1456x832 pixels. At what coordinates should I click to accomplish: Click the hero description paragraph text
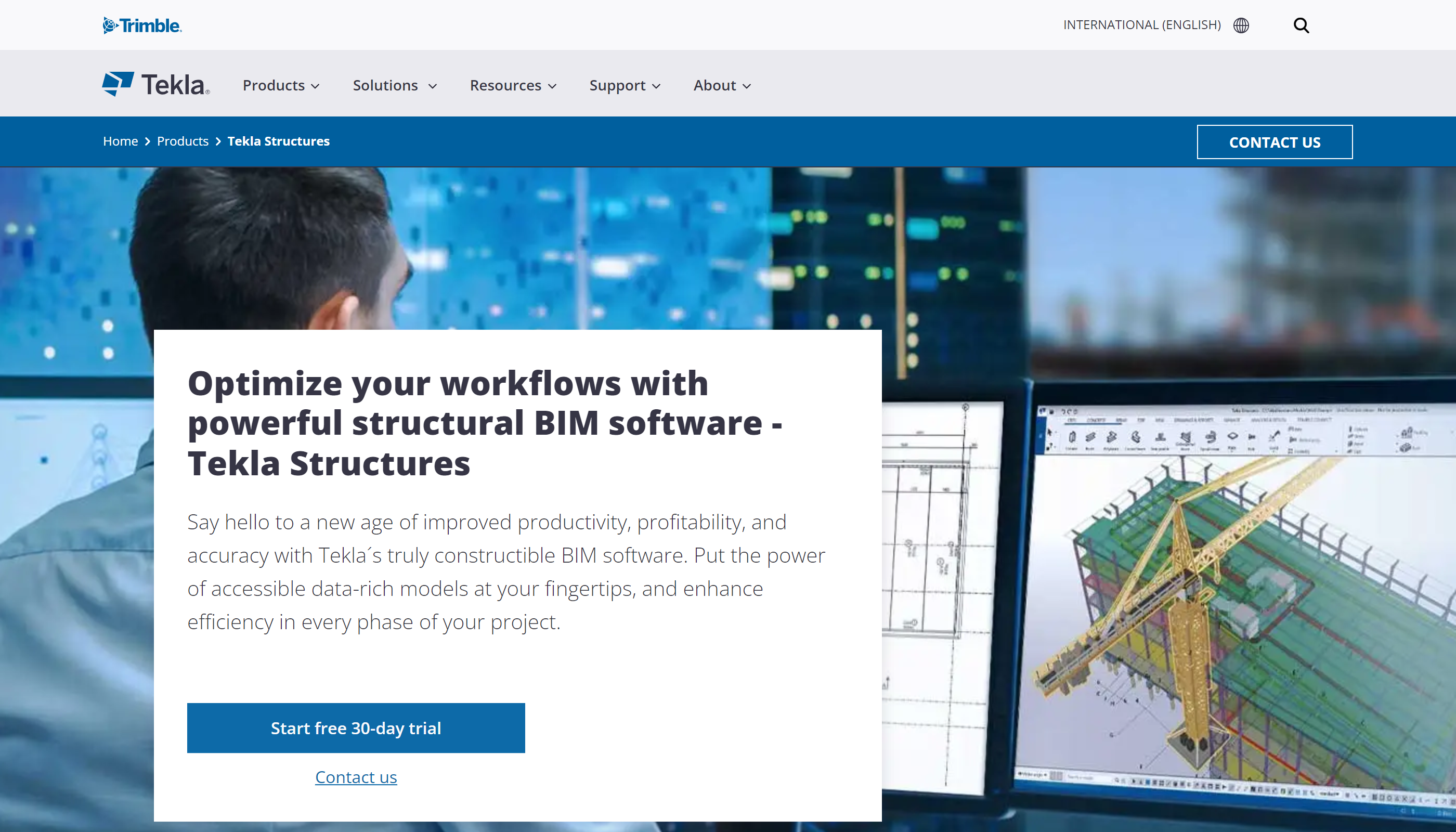pyautogui.click(x=506, y=571)
